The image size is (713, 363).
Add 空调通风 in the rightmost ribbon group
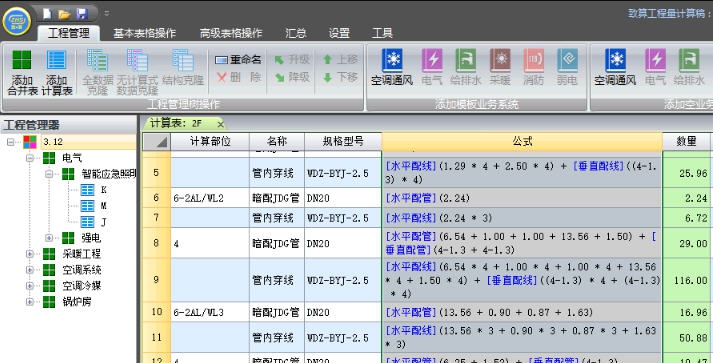coord(615,67)
